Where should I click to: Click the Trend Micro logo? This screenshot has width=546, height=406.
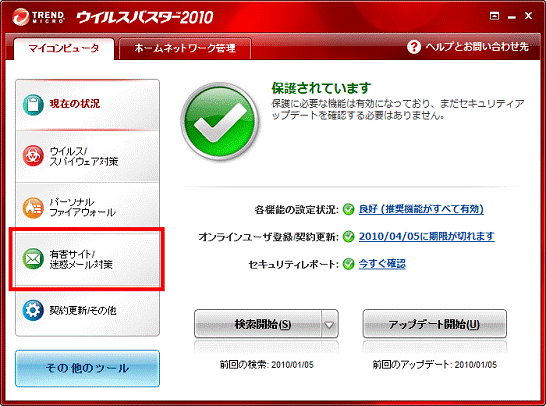(38, 17)
